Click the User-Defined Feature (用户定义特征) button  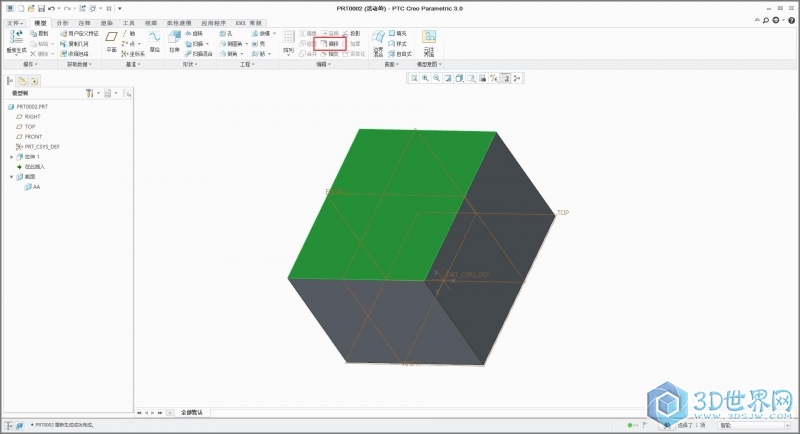pos(79,34)
